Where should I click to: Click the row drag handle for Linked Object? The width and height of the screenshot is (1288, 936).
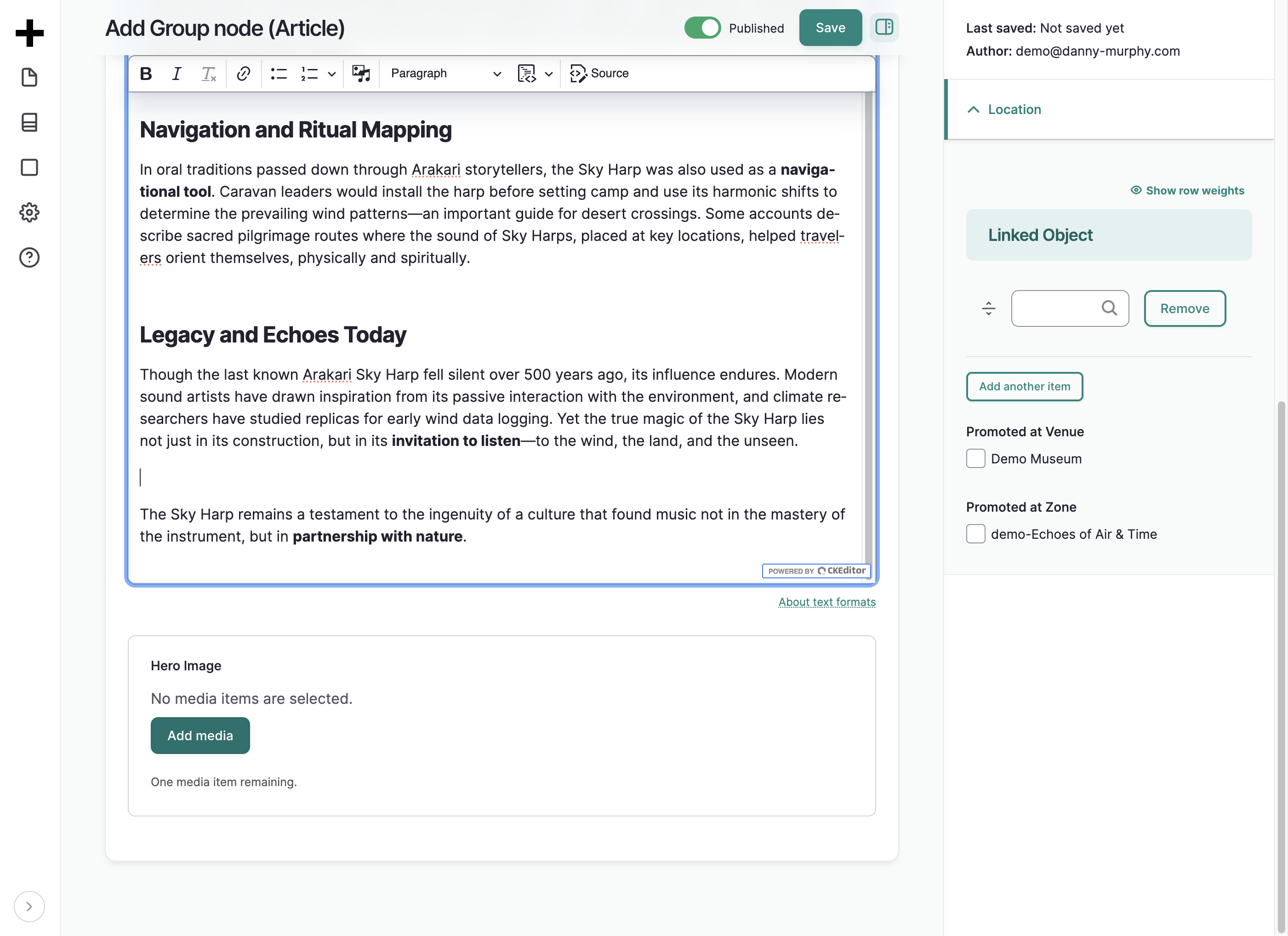coord(988,308)
